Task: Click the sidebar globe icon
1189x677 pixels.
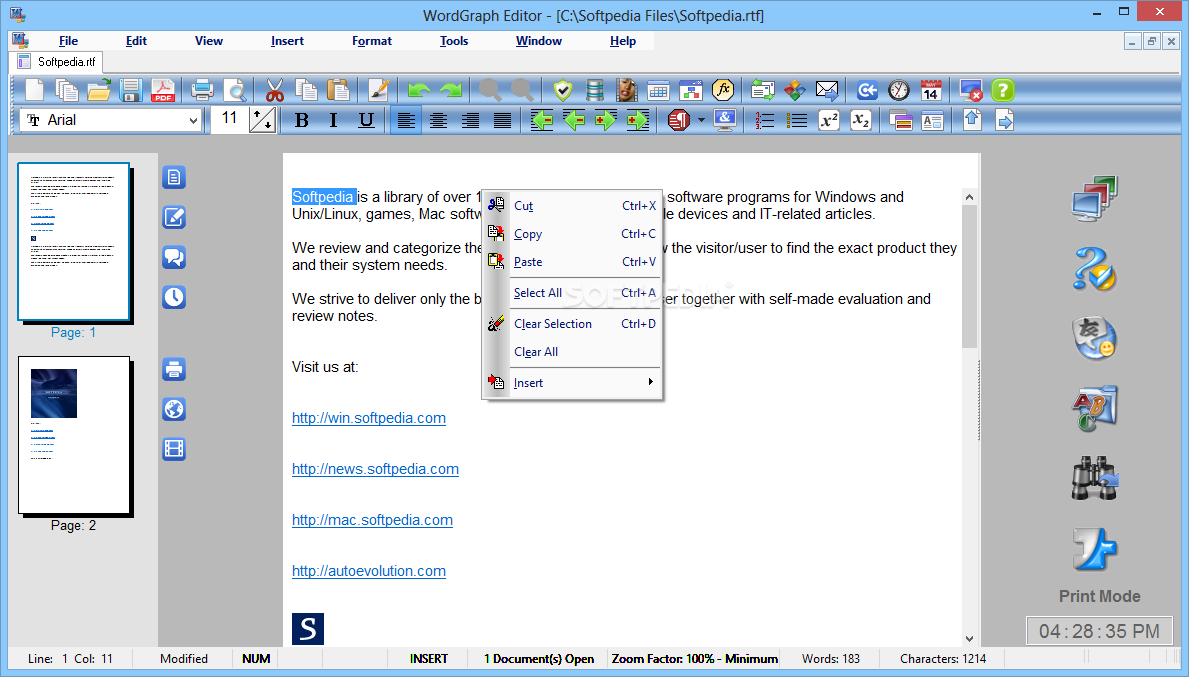Action: coord(174,409)
